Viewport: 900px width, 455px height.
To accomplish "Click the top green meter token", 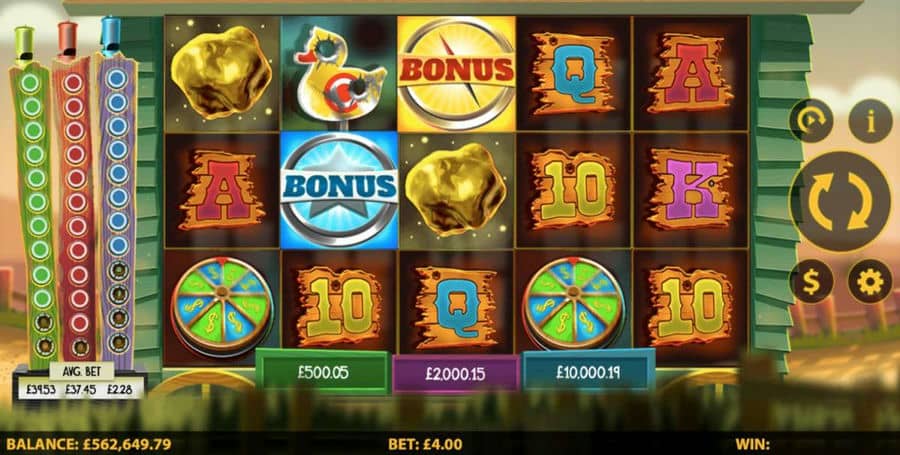I will pos(30,83).
